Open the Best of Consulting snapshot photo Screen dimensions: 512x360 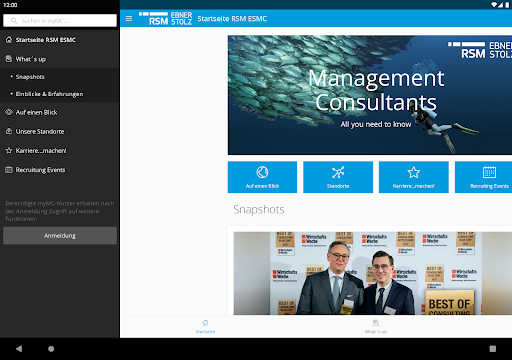(373, 273)
